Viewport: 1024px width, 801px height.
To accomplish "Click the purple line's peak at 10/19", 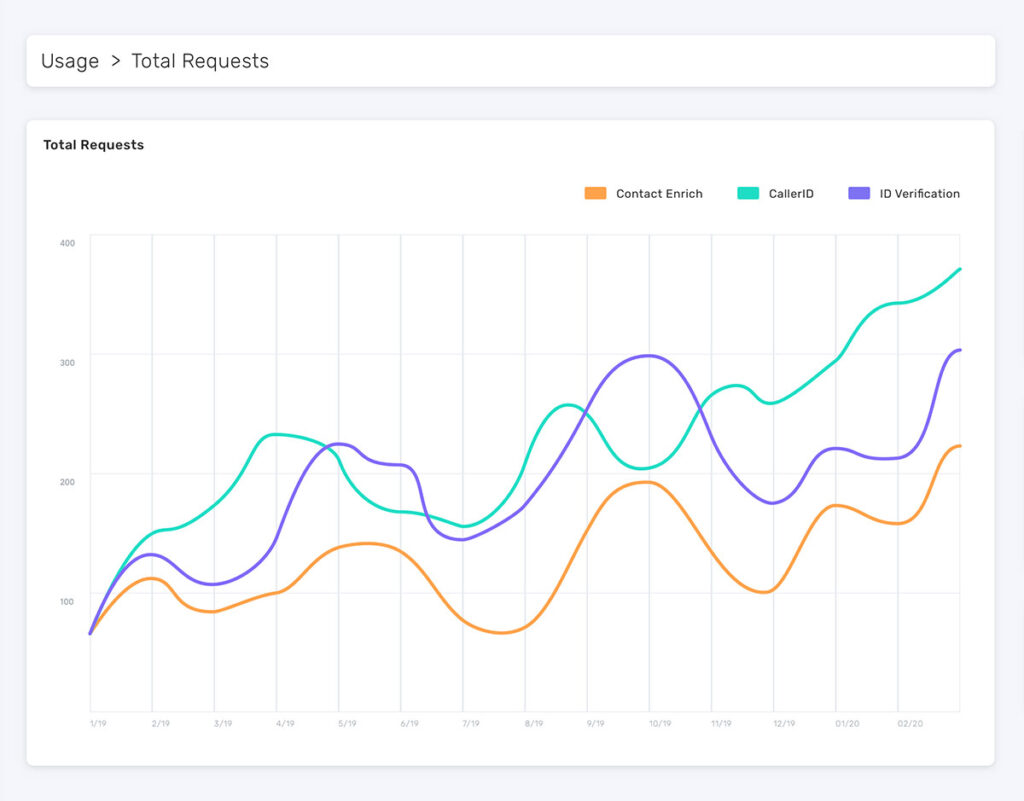I will pos(649,355).
